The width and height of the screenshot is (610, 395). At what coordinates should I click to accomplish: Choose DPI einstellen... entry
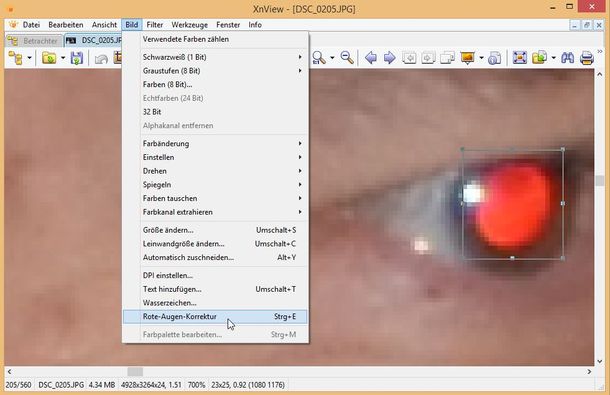(215, 276)
